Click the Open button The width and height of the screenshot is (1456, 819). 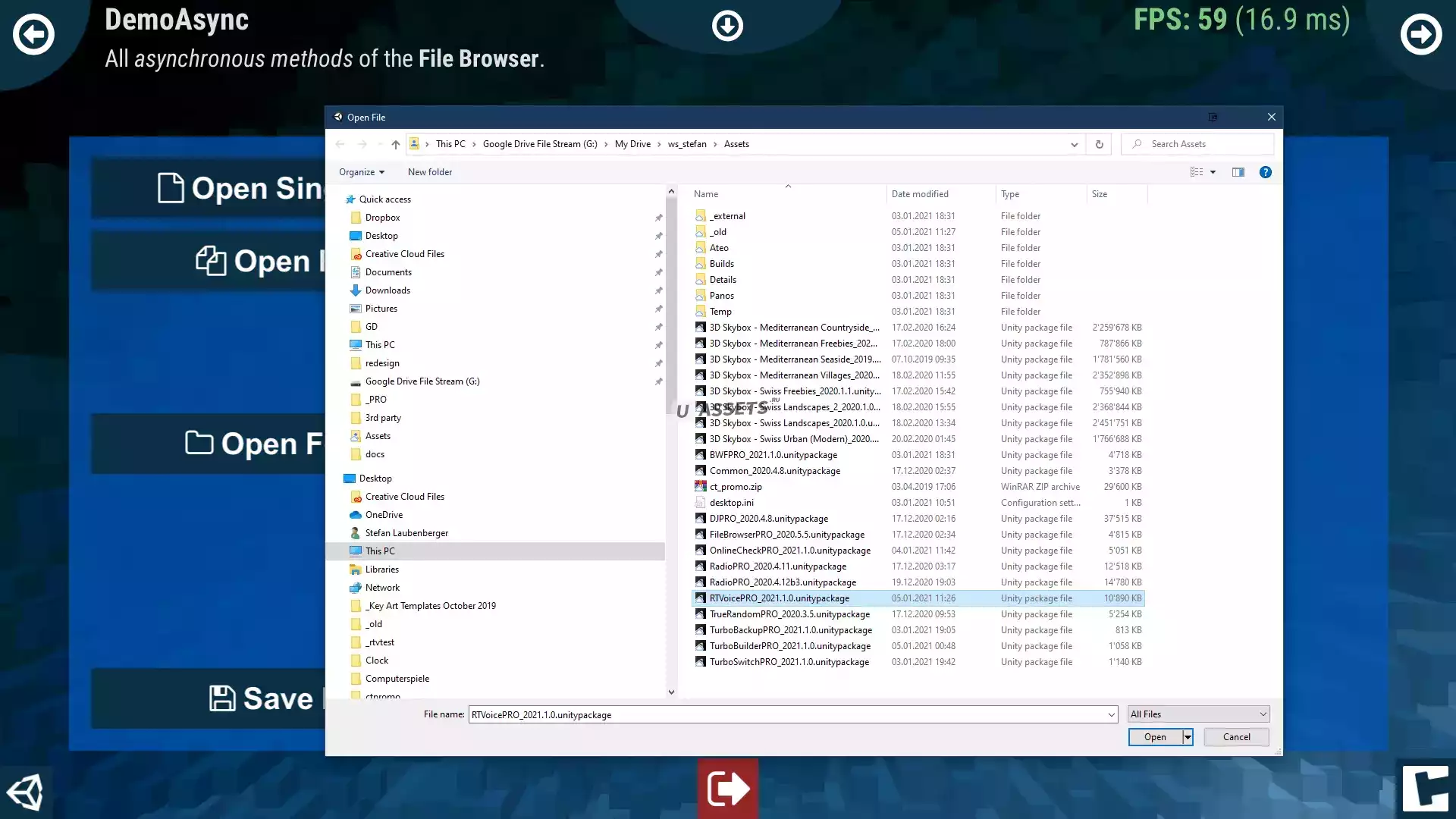point(1154,737)
